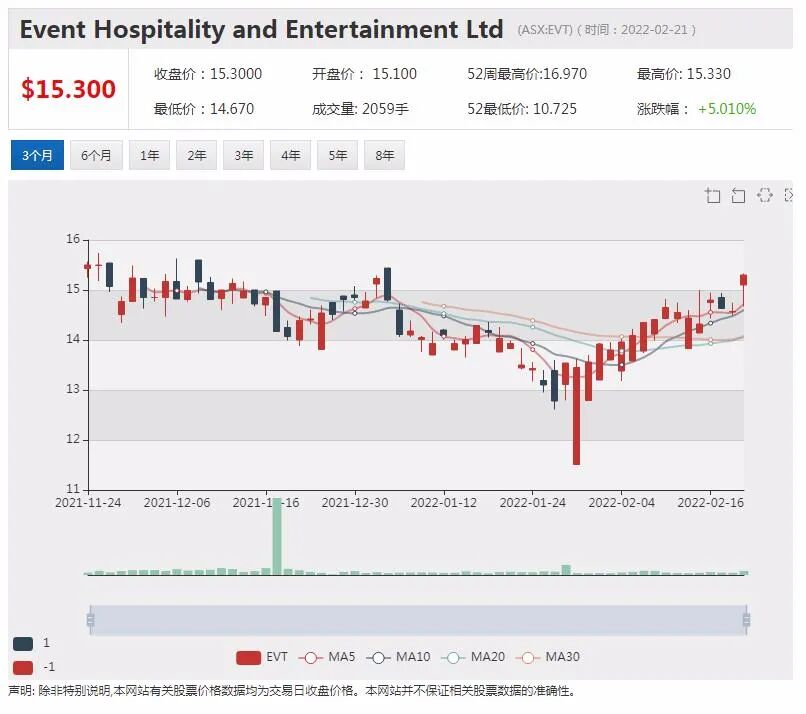Click the 2021-11-24 axis date label

(x=88, y=503)
